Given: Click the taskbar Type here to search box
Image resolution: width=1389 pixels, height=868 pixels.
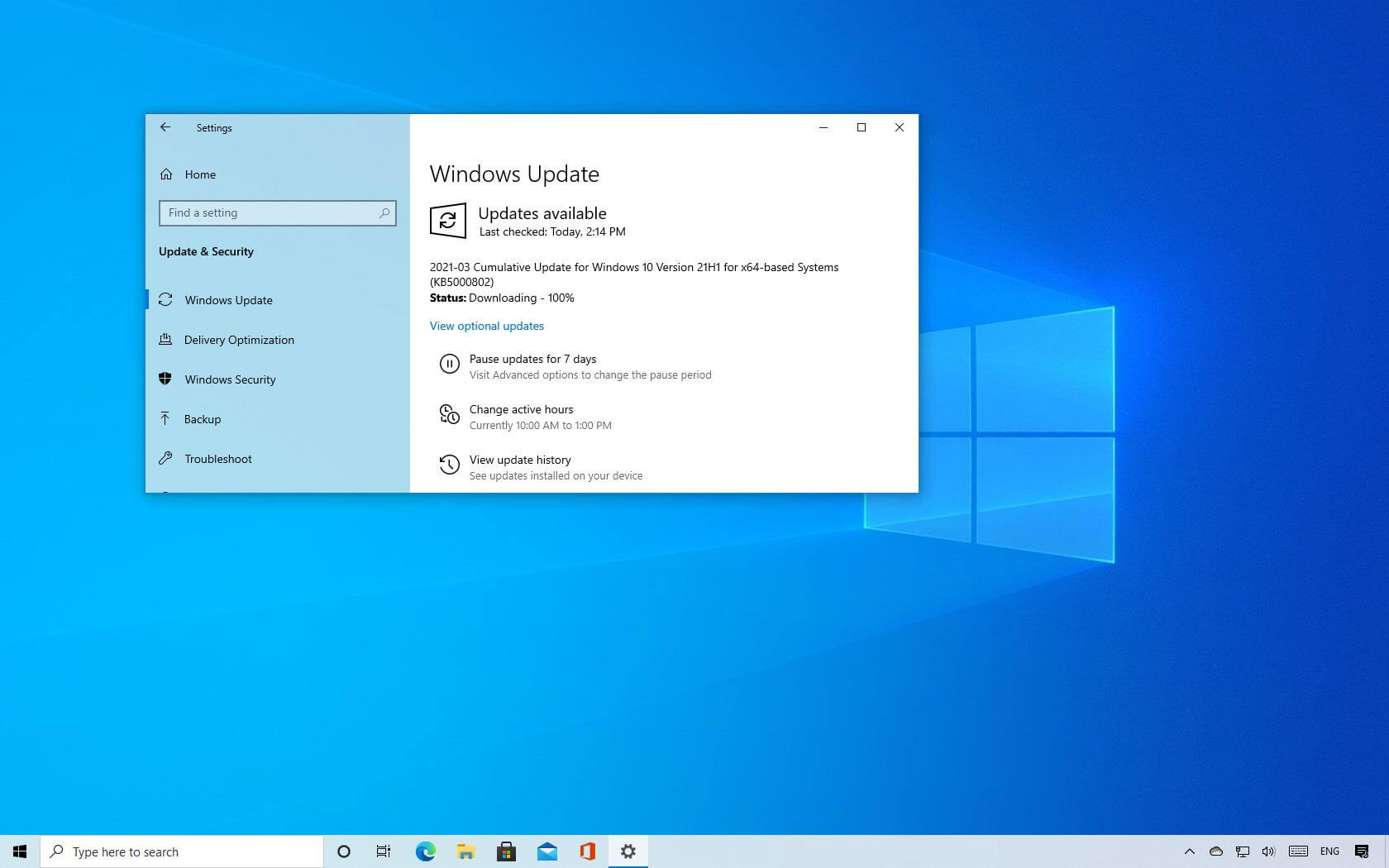Looking at the screenshot, I should click(182, 851).
